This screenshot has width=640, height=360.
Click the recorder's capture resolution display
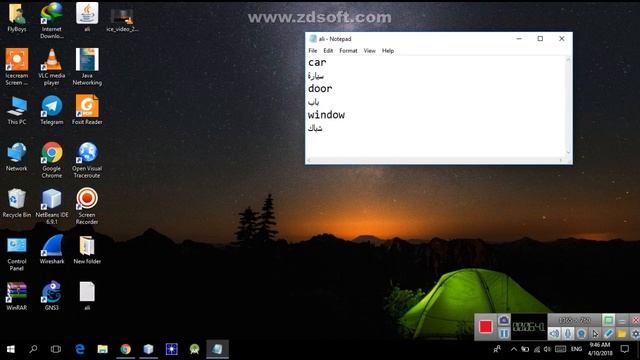(x=574, y=320)
